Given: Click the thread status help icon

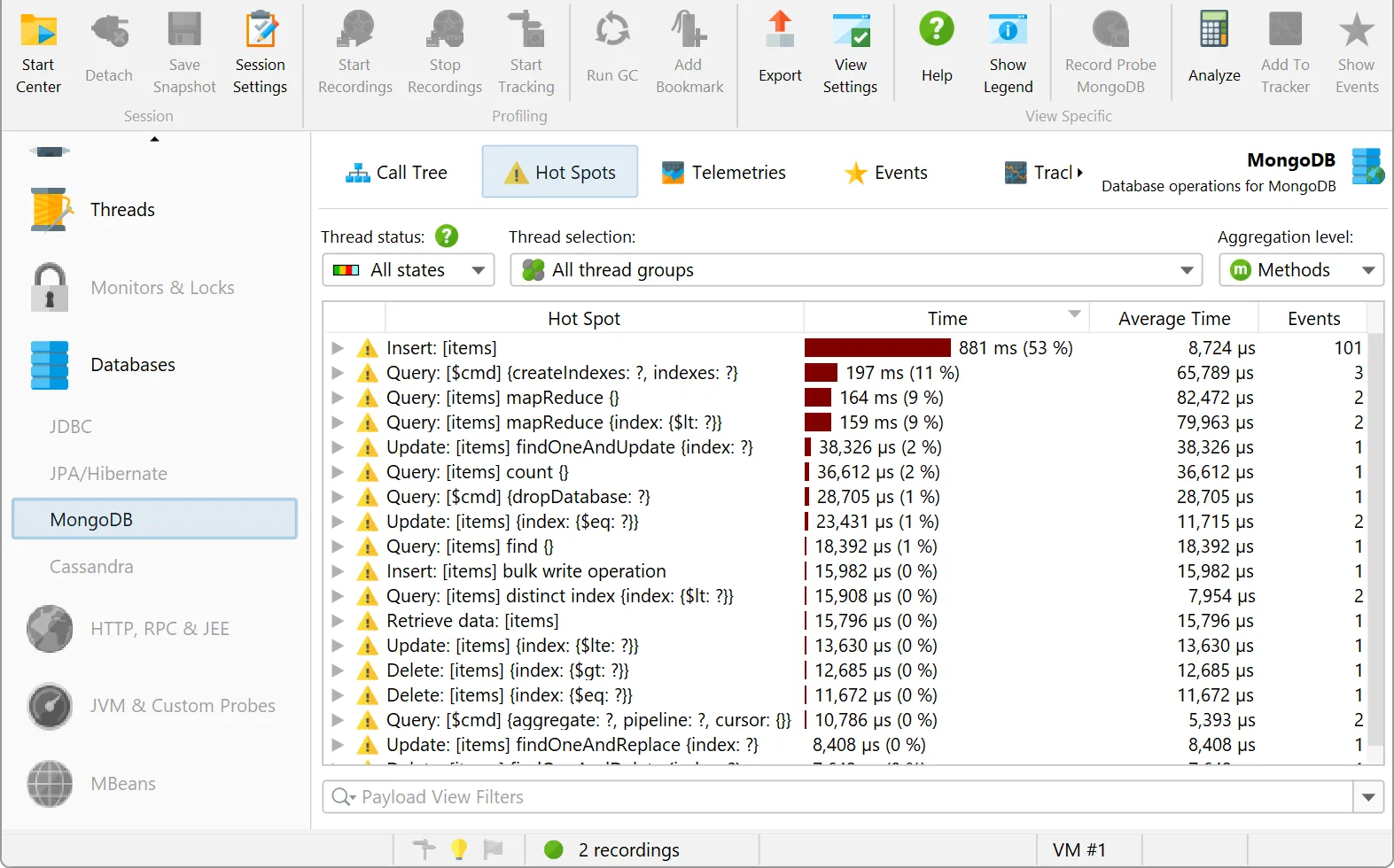Looking at the screenshot, I should (447, 236).
